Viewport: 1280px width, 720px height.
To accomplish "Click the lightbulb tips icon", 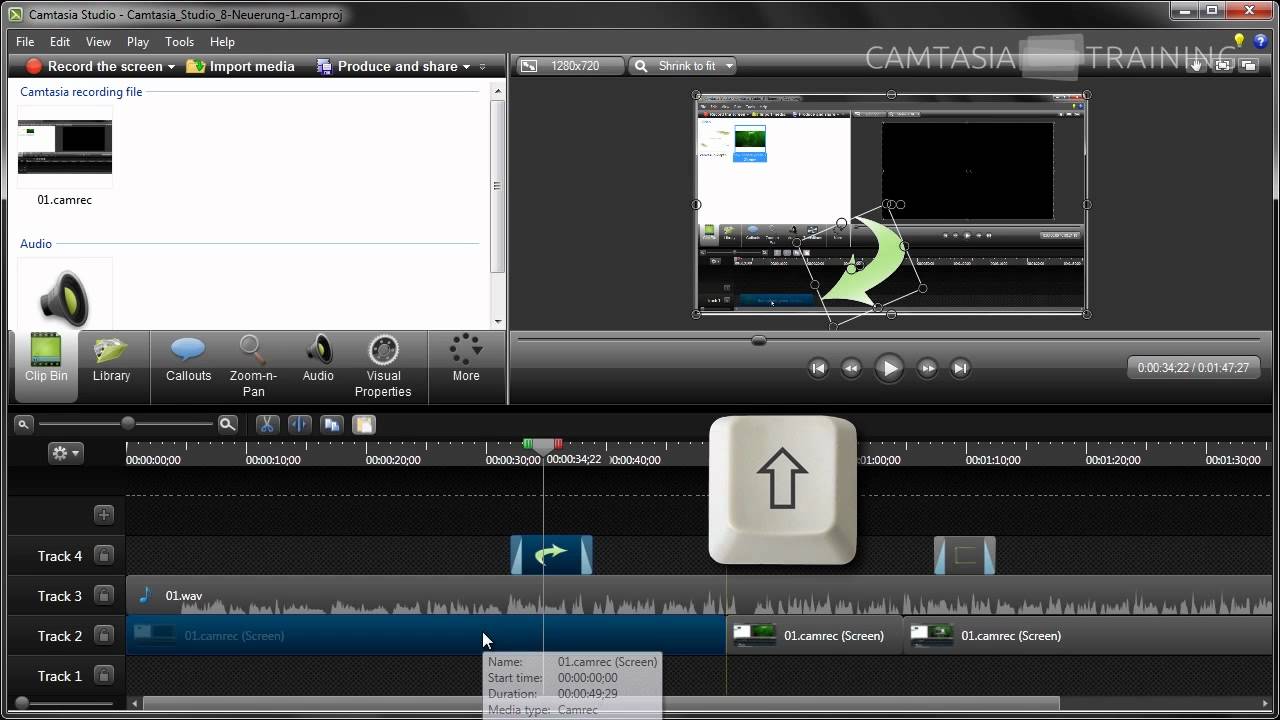I will tap(1240, 41).
